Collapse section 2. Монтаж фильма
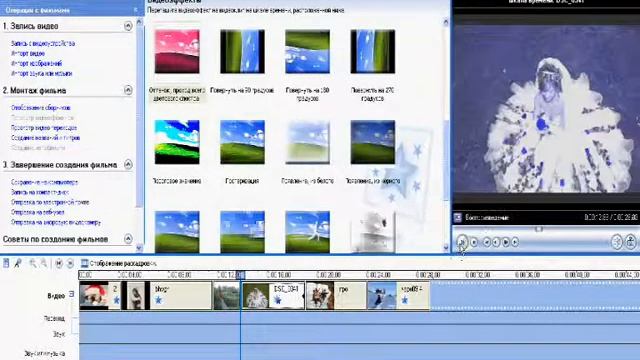The width and height of the screenshot is (640, 360). coord(128,90)
